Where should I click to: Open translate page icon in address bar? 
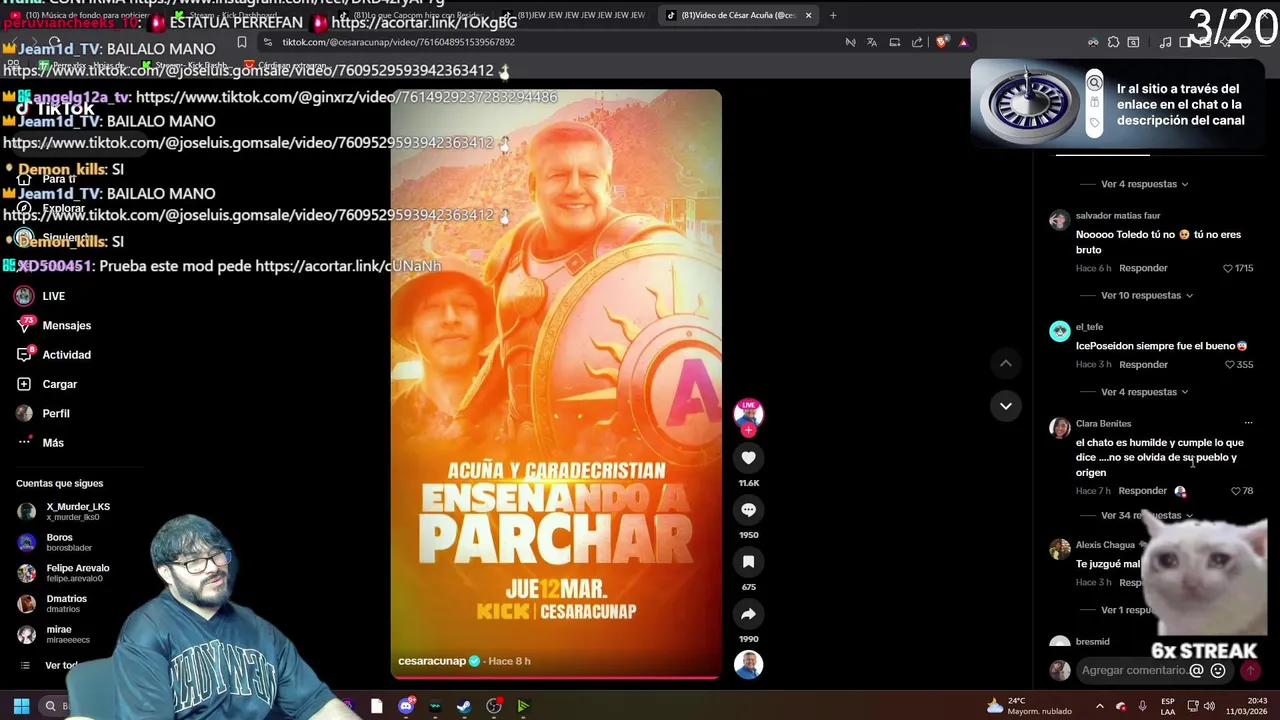click(x=872, y=42)
